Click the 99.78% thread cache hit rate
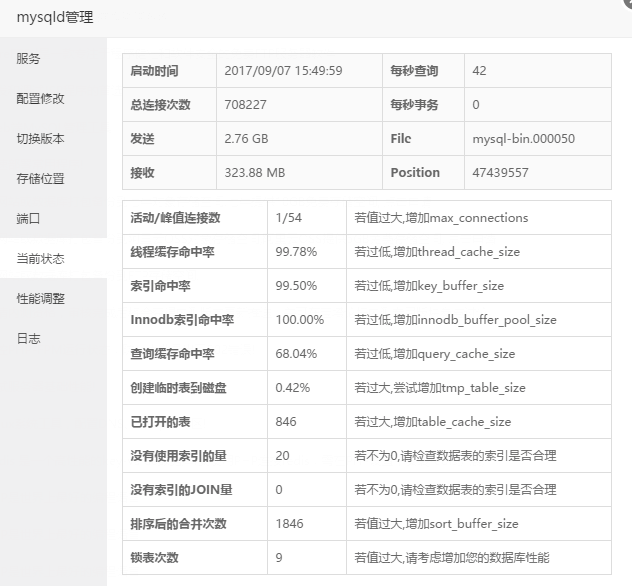The height and width of the screenshot is (586, 632). [x=296, y=252]
